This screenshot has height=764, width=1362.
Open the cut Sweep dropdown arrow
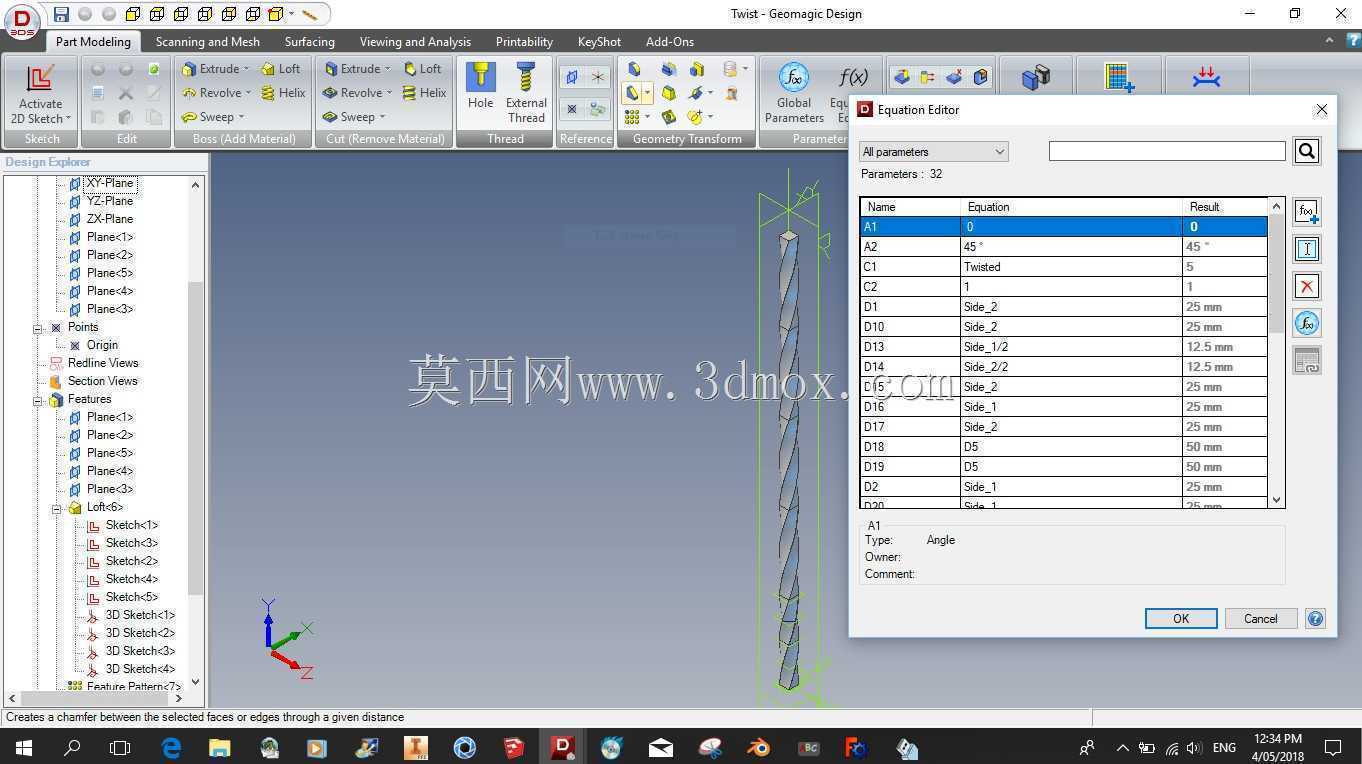coord(382,117)
